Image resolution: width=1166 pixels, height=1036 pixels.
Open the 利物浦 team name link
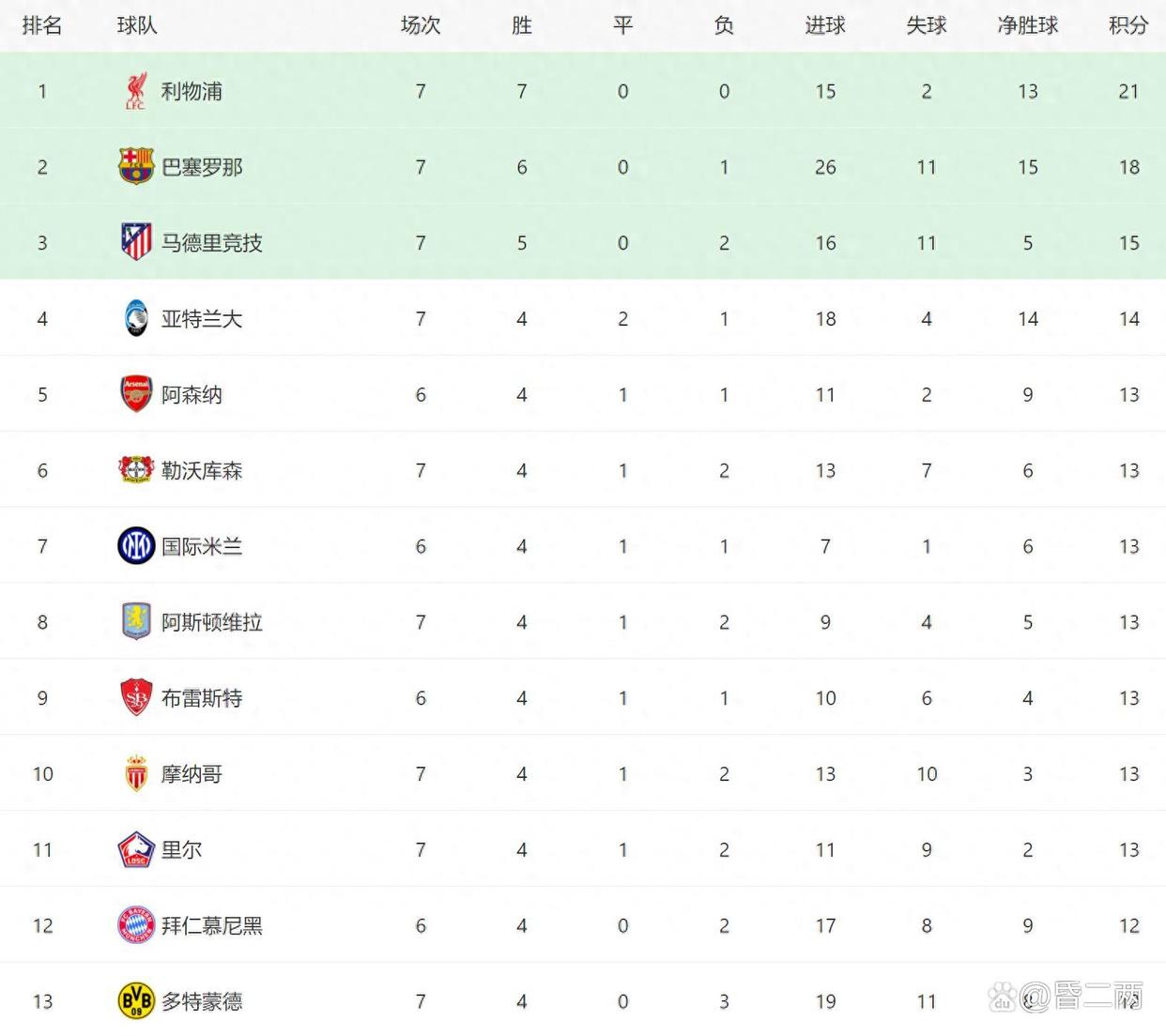tap(192, 91)
